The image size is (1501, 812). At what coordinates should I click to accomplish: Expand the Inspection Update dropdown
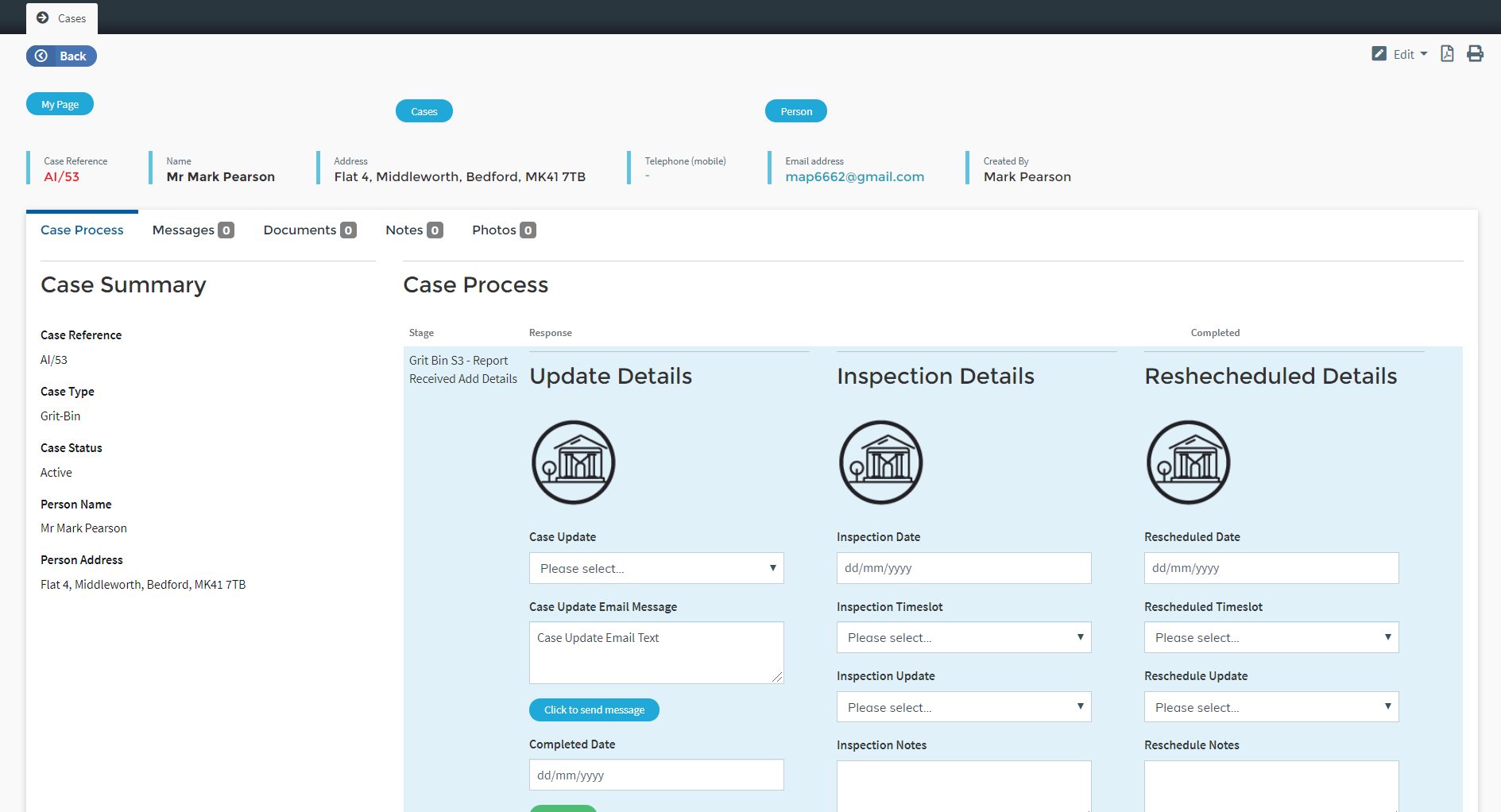(963, 707)
